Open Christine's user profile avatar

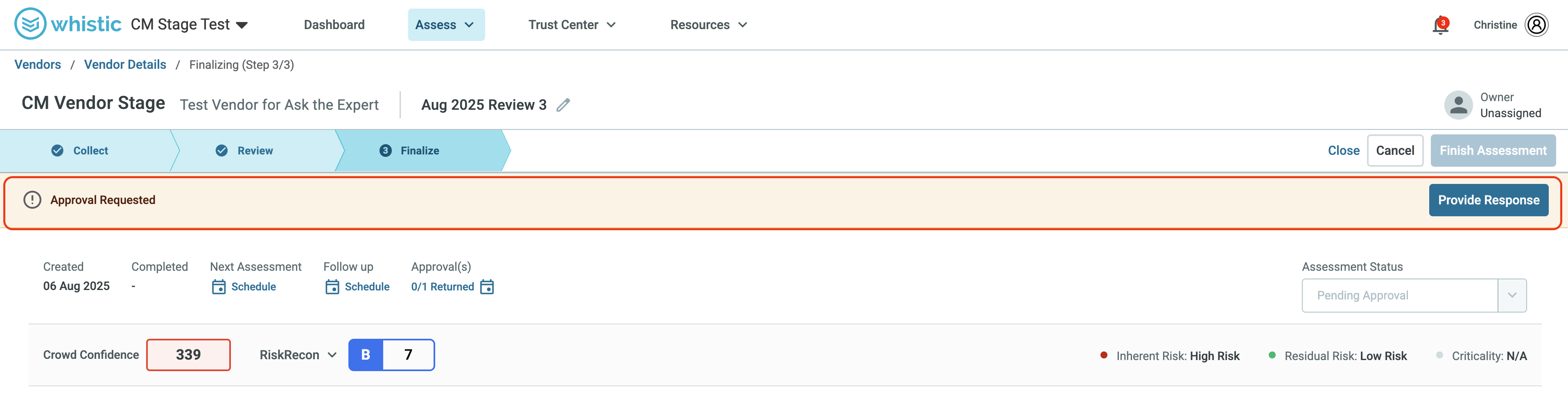coord(1536,25)
